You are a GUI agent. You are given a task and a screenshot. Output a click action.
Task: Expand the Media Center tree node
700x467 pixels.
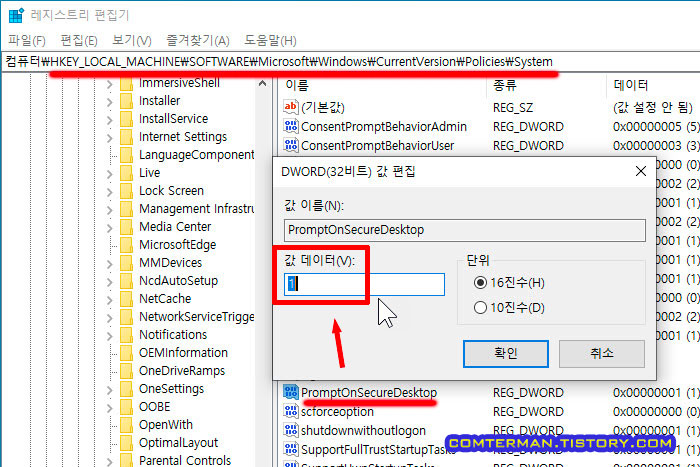tap(109, 228)
